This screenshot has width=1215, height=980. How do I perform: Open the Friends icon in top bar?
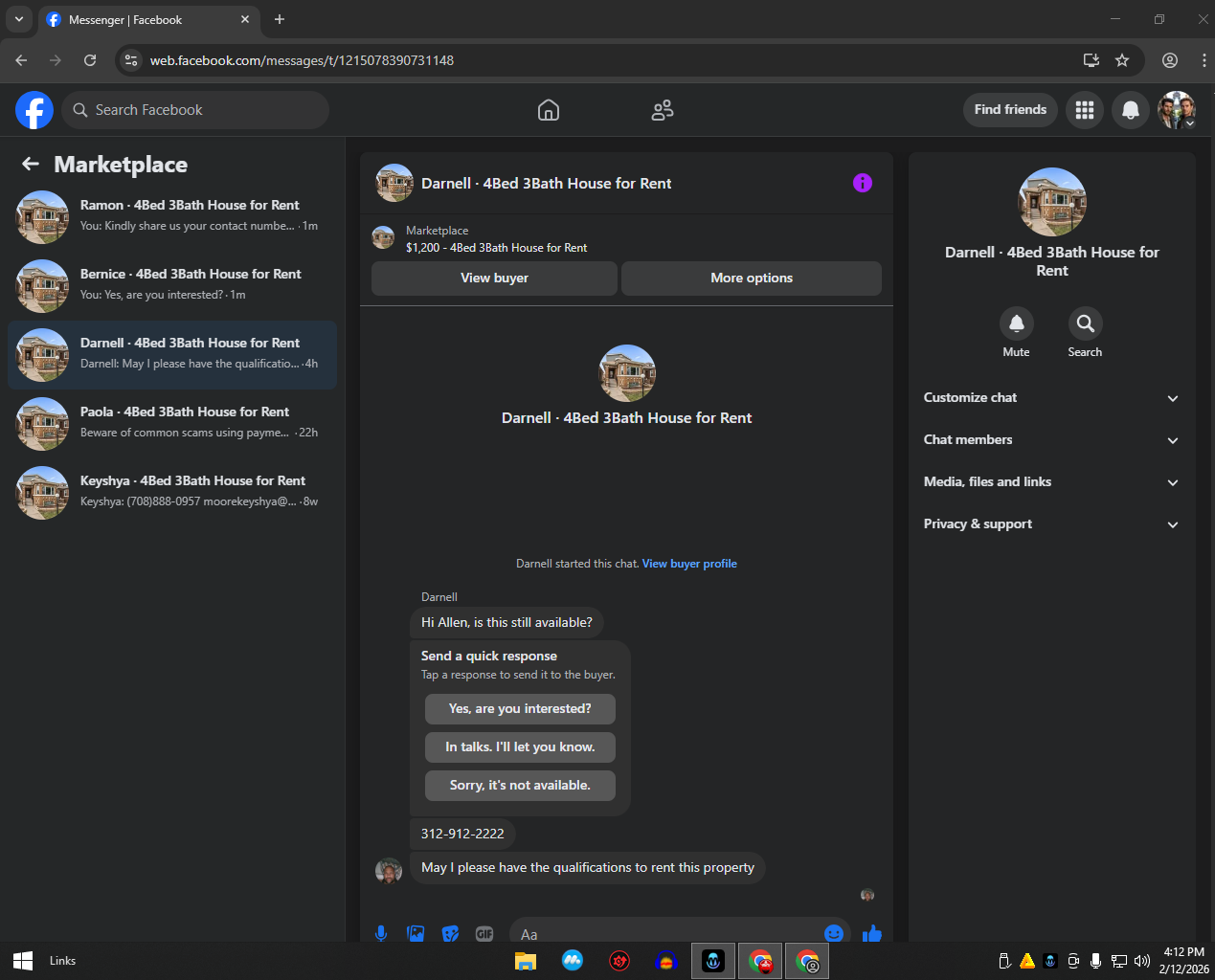pyautogui.click(x=663, y=110)
